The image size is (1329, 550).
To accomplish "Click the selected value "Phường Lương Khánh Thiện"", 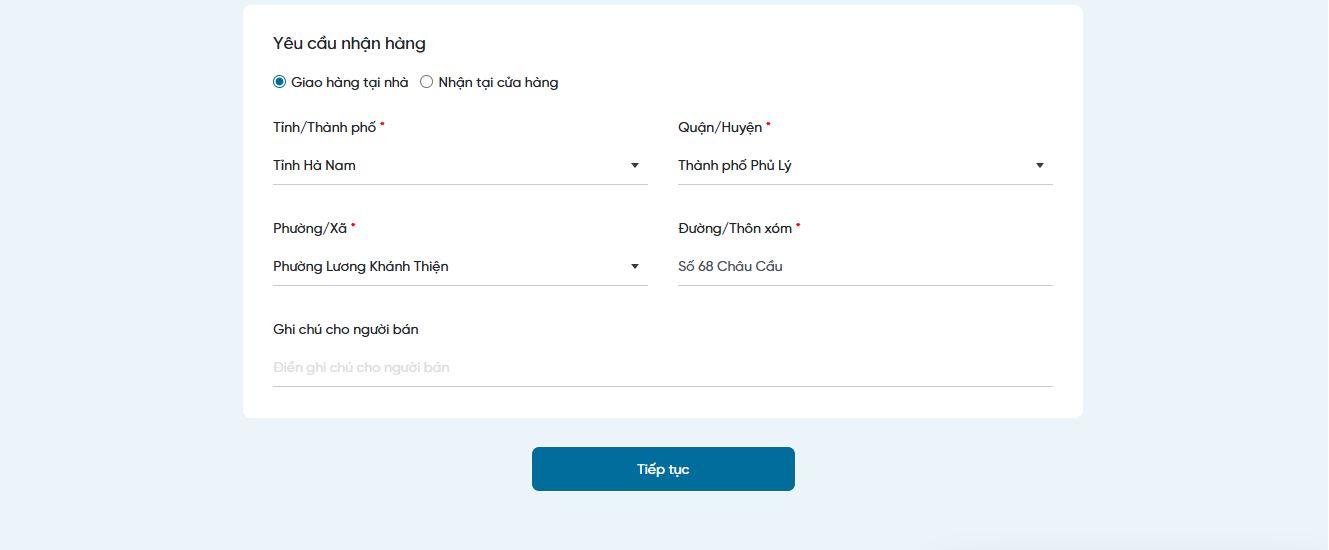I will [x=360, y=266].
